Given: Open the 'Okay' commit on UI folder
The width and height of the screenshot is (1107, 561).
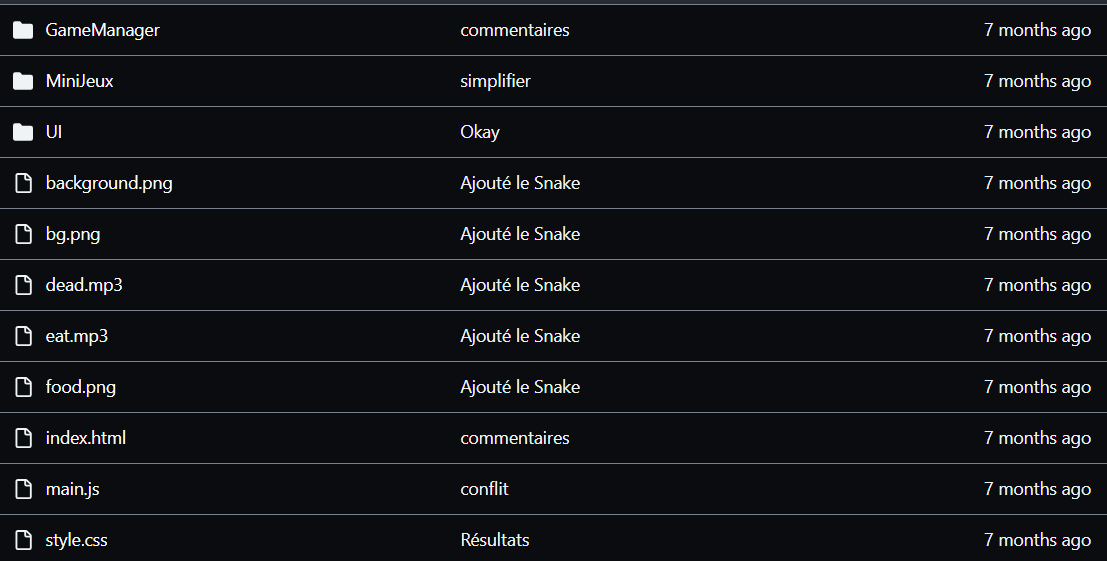Looking at the screenshot, I should pyautogui.click(x=479, y=132).
